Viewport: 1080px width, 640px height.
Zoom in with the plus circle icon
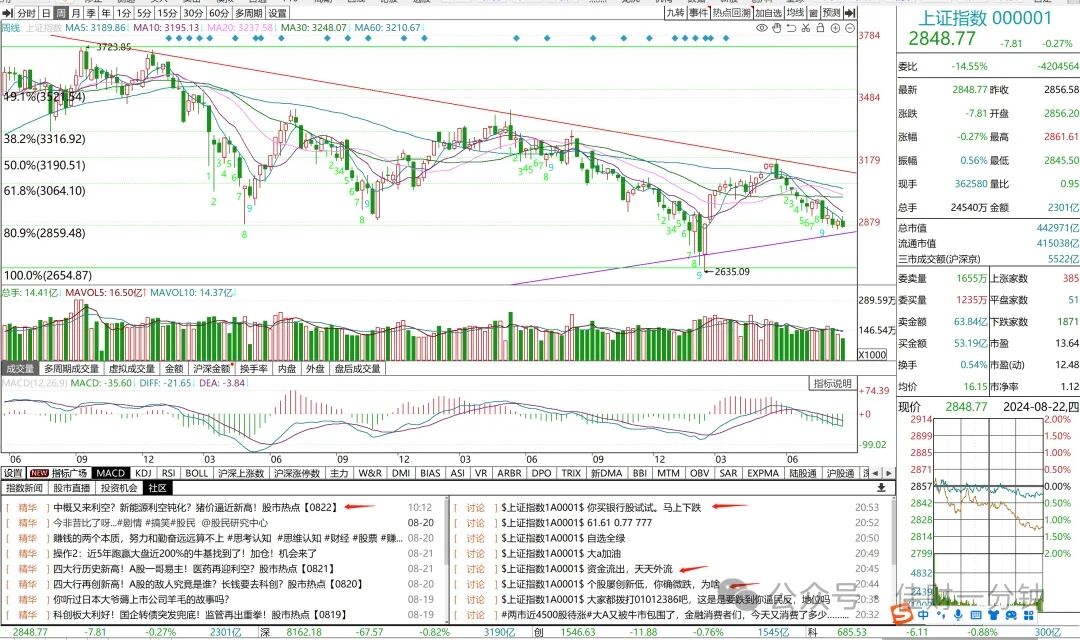[x=835, y=28]
